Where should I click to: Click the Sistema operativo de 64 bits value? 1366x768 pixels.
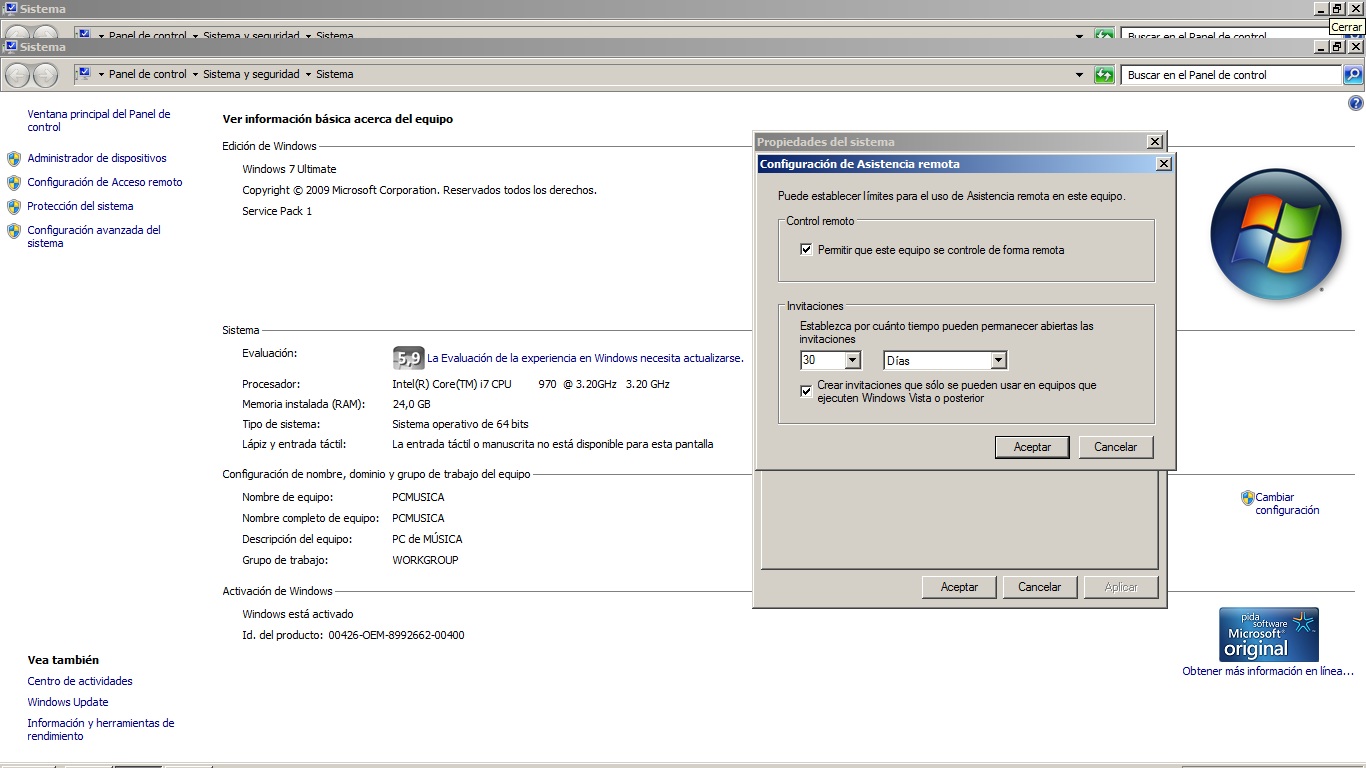coord(460,424)
